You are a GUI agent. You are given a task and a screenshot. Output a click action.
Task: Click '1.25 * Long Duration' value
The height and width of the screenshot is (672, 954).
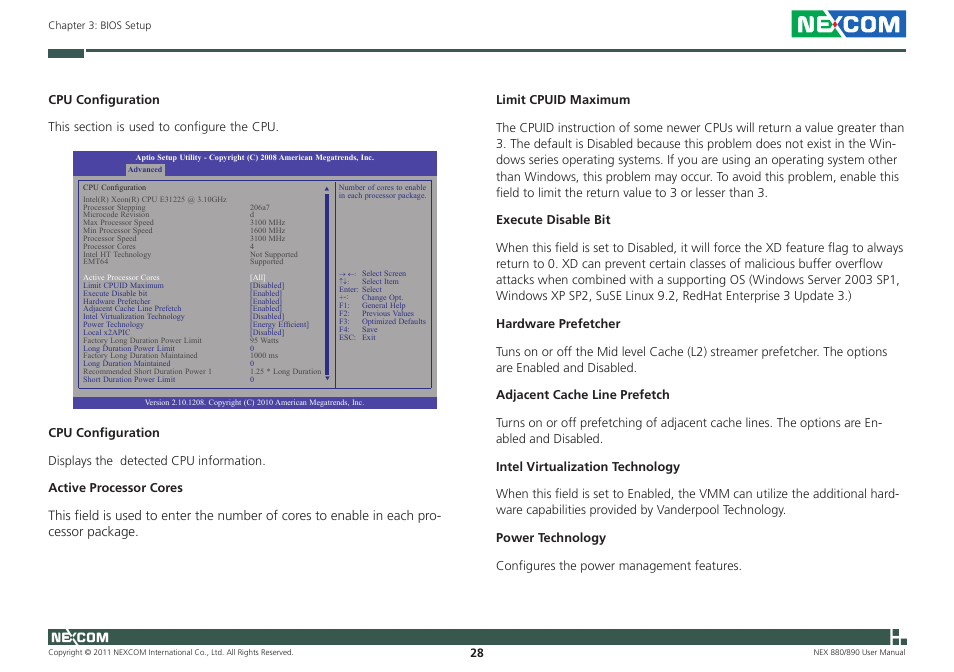tap(285, 372)
